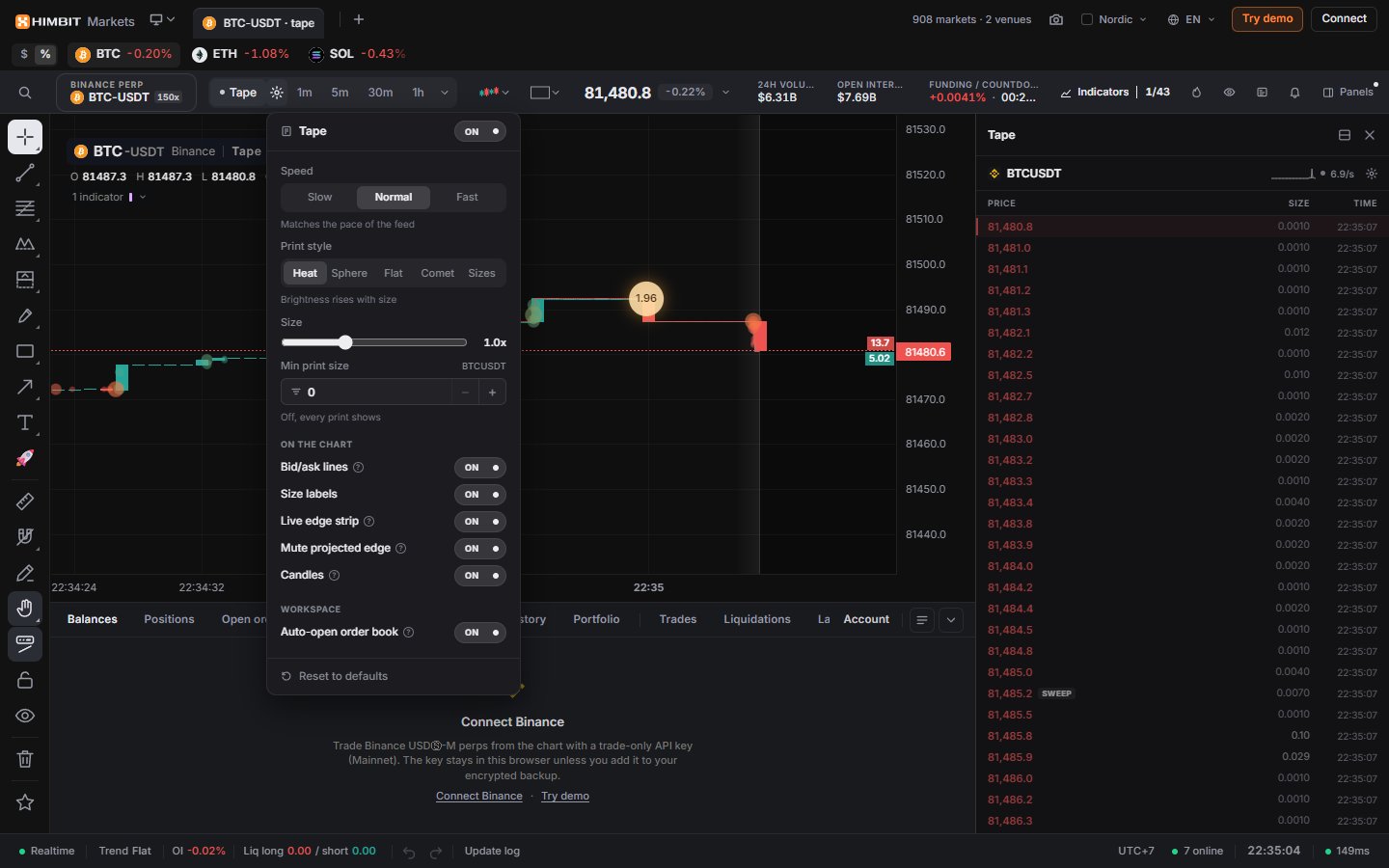This screenshot has width=1389, height=868.
Task: Click Reset to defaults
Action: (334, 676)
